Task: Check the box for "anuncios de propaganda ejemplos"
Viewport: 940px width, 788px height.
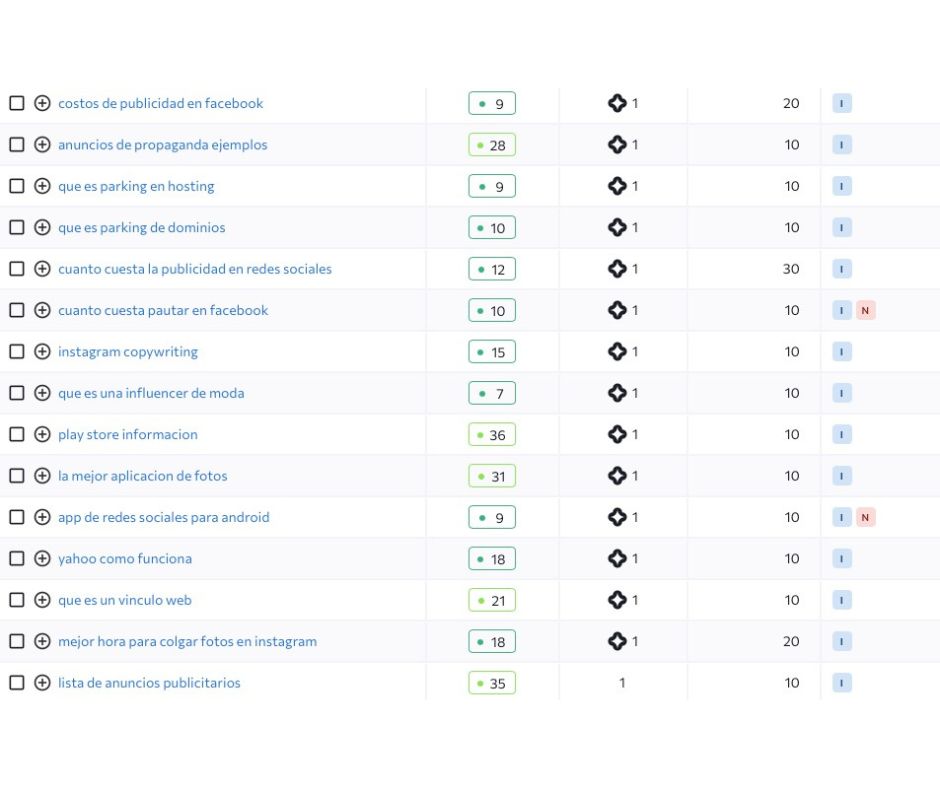Action: 17,145
